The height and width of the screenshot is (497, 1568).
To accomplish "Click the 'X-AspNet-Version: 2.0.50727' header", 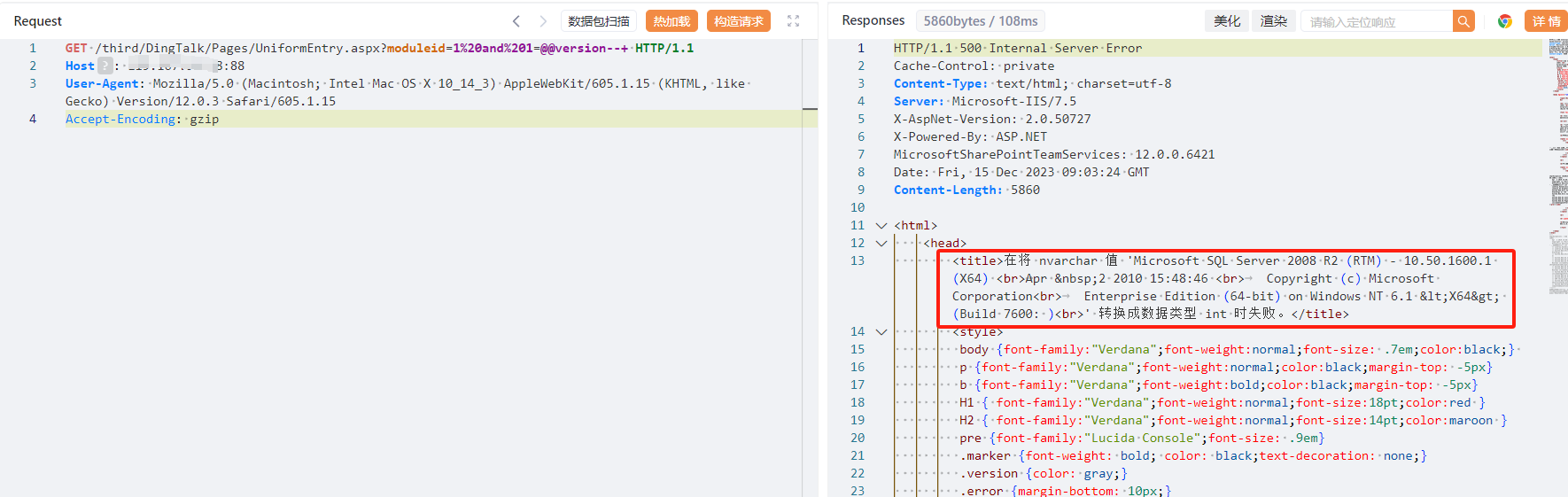I will point(992,119).
